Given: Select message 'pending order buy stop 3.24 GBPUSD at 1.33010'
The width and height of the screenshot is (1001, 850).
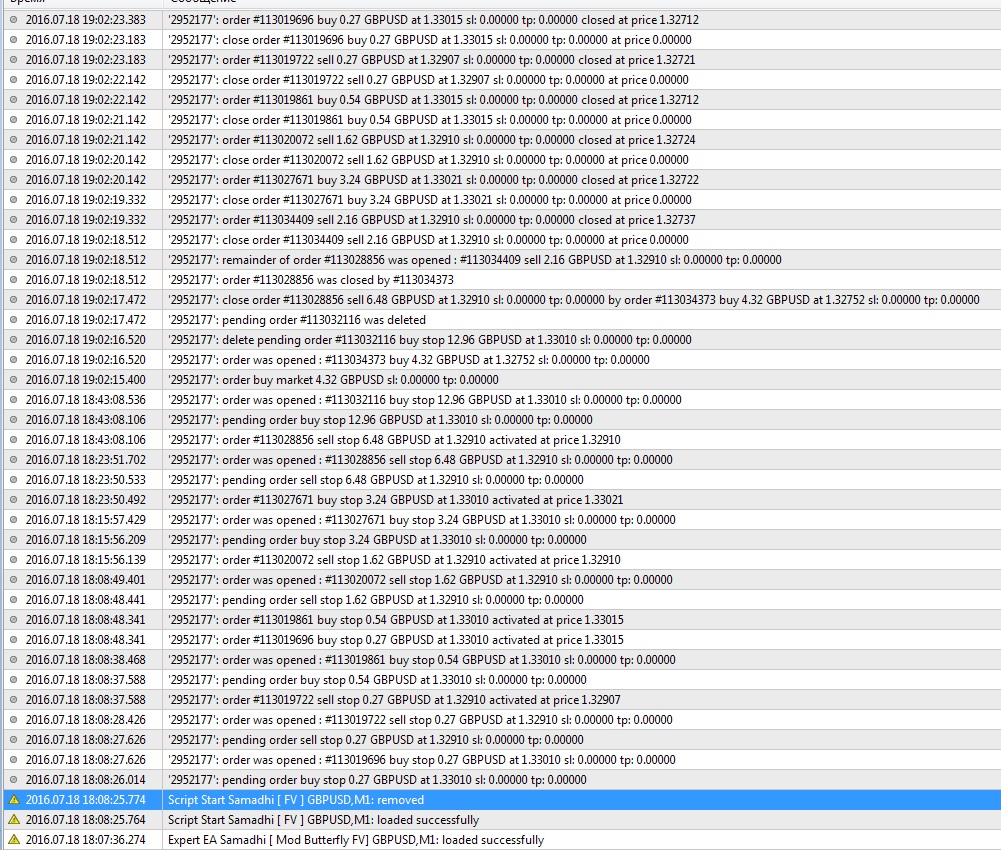Looking at the screenshot, I should coord(377,540).
